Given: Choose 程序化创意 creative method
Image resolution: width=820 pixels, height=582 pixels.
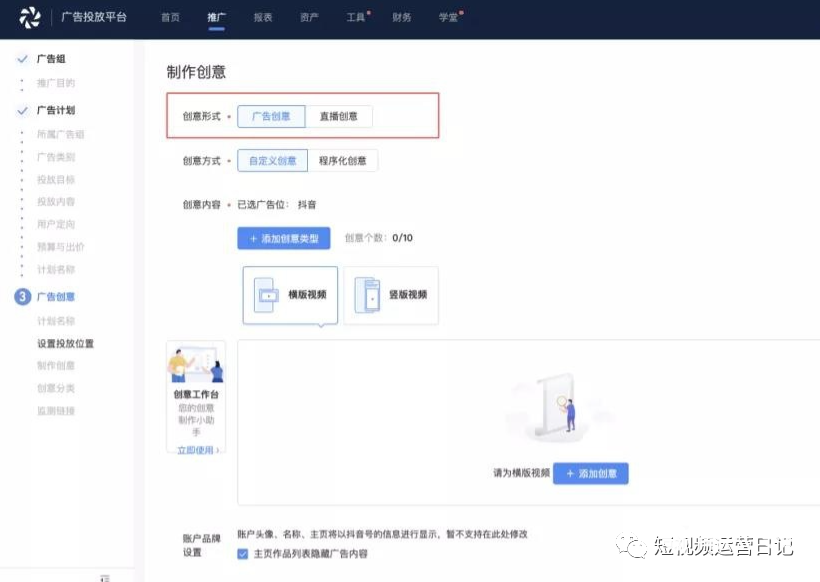Looking at the screenshot, I should [x=342, y=161].
